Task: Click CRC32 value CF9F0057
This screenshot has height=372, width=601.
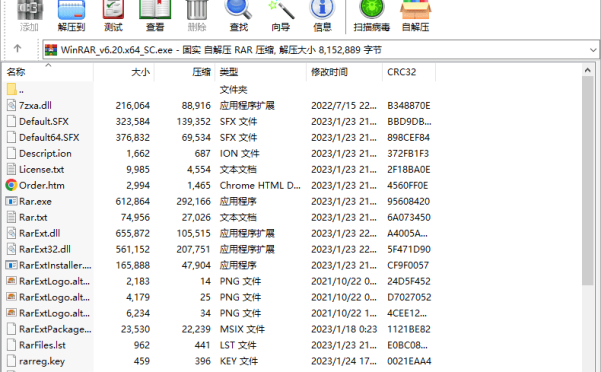Action: pos(408,265)
